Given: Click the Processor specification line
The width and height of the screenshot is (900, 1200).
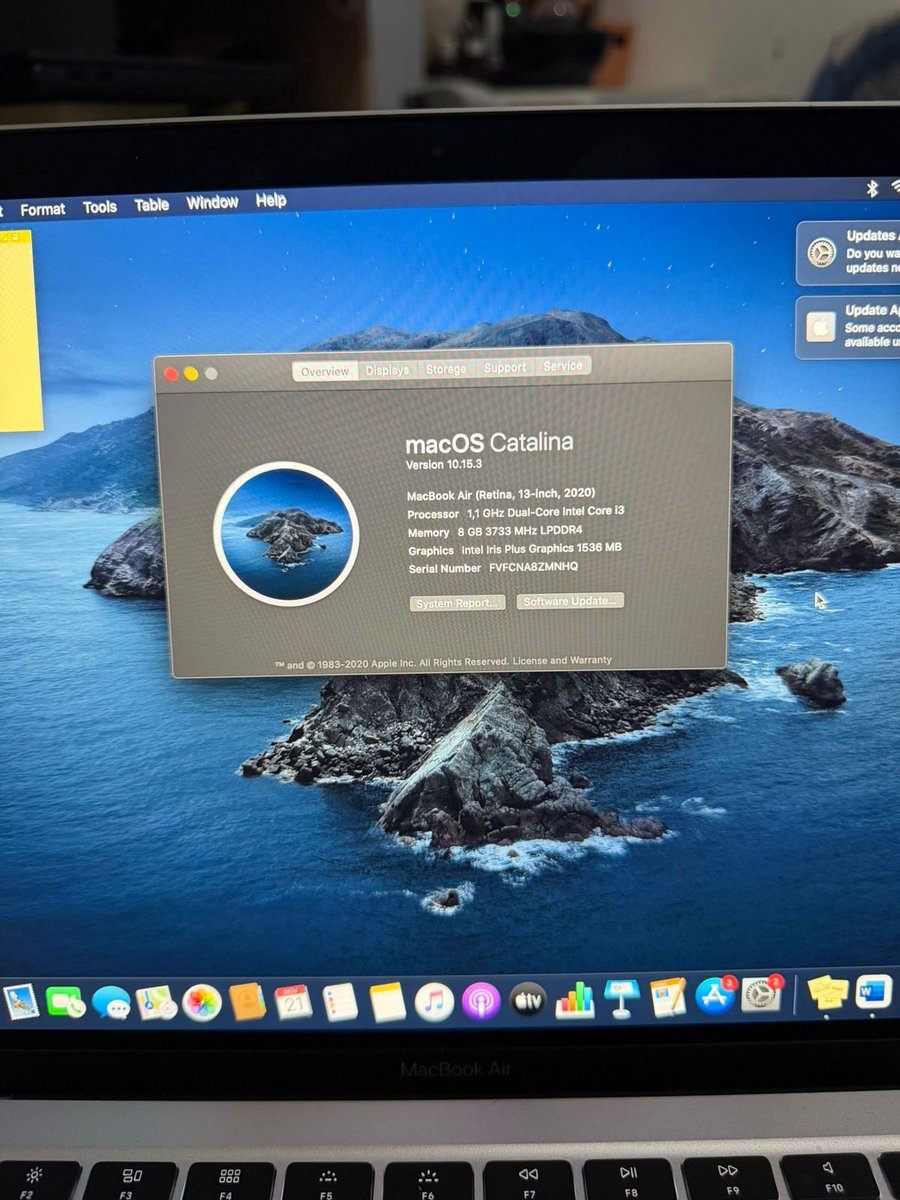Looking at the screenshot, I should click(x=516, y=512).
